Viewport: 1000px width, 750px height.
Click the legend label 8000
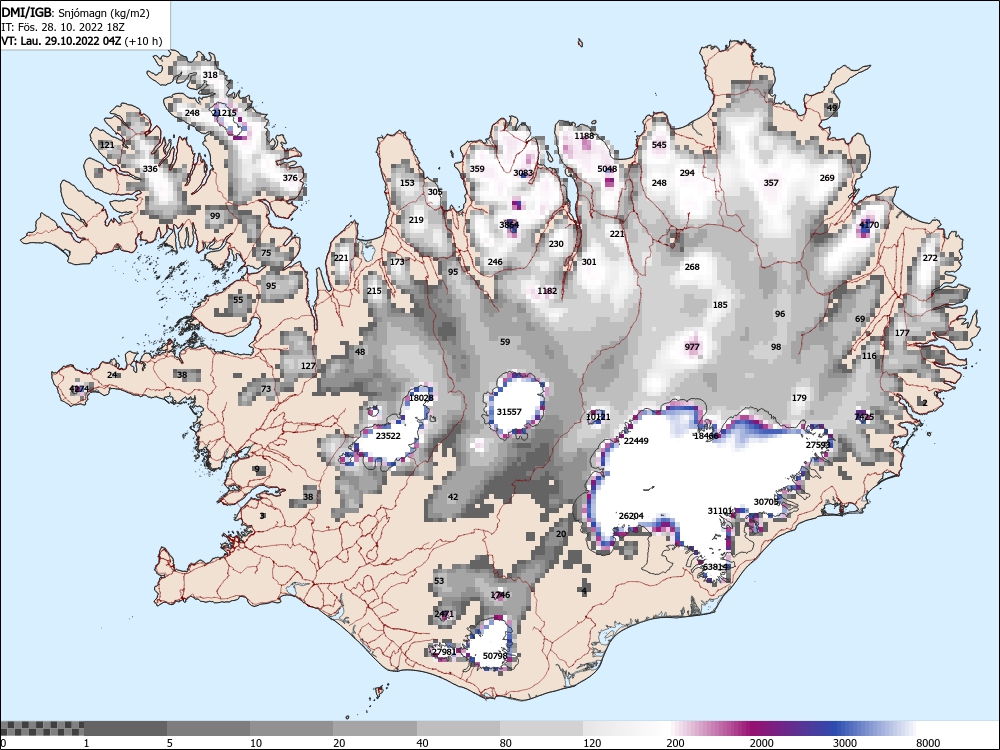point(928,743)
